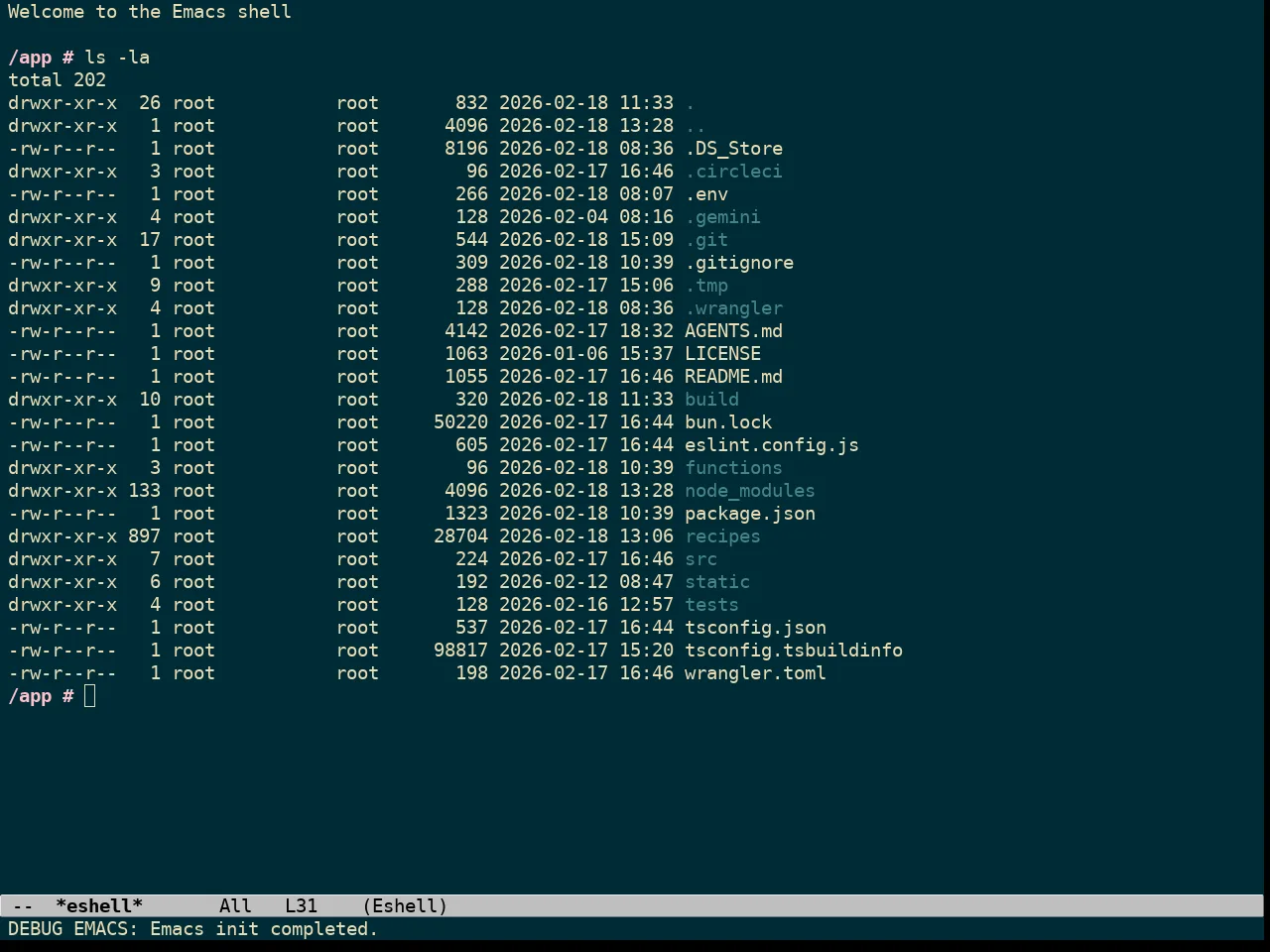Image resolution: width=1270 pixels, height=952 pixels.
Task: Click the 2026-02-12 date of static
Action: (554, 582)
